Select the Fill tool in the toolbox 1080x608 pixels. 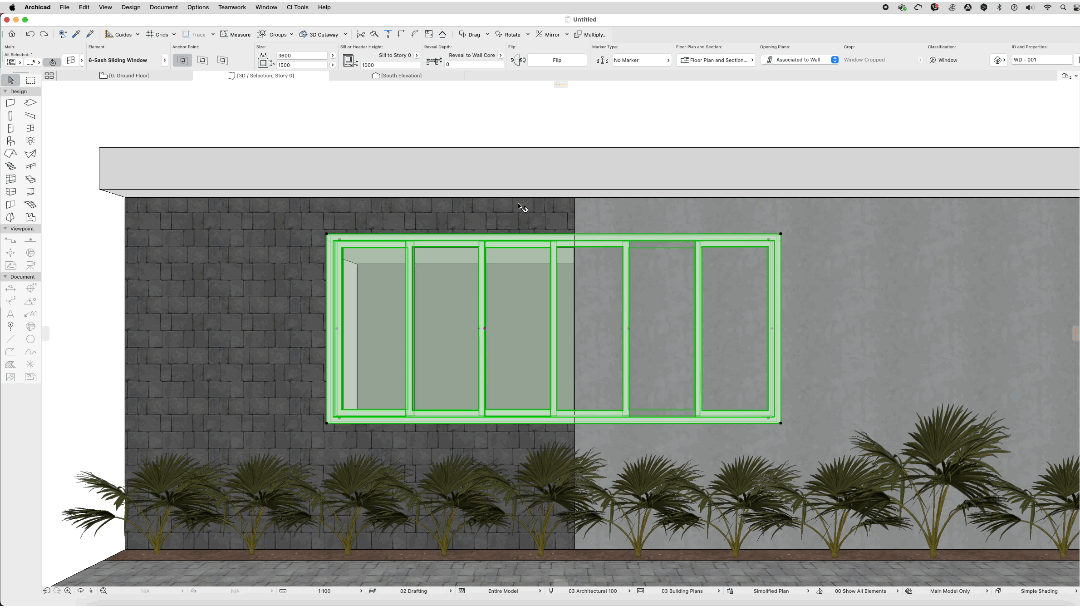(10, 365)
